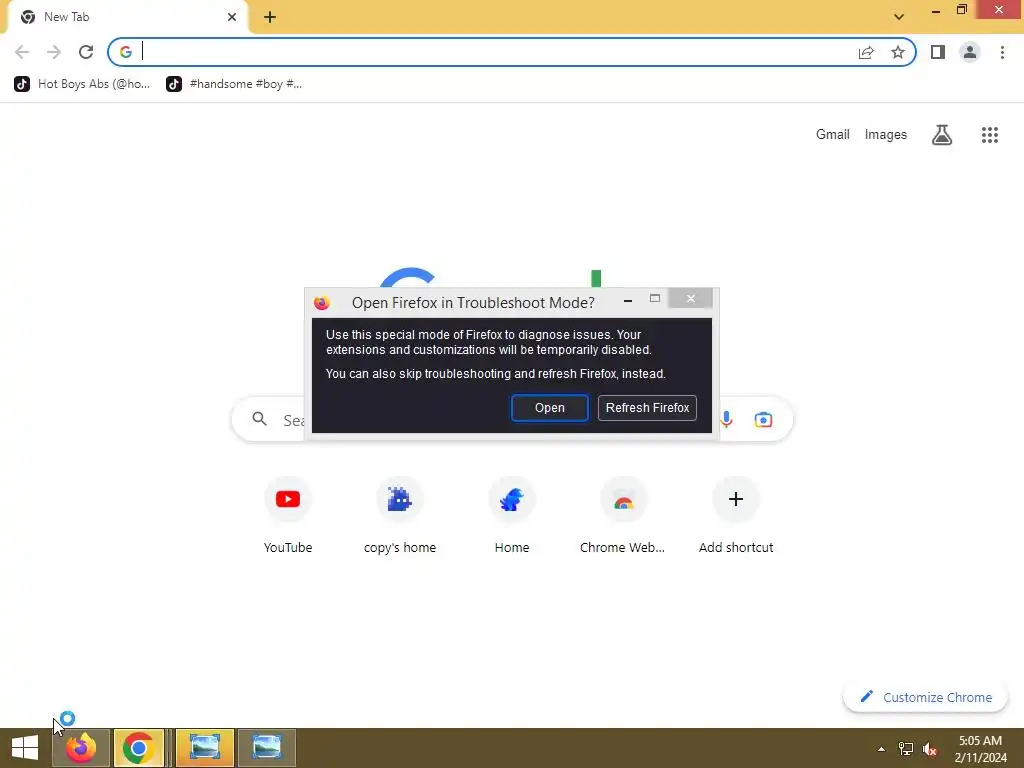Close the New Tab tab
The width and height of the screenshot is (1024, 768).
[x=232, y=17]
